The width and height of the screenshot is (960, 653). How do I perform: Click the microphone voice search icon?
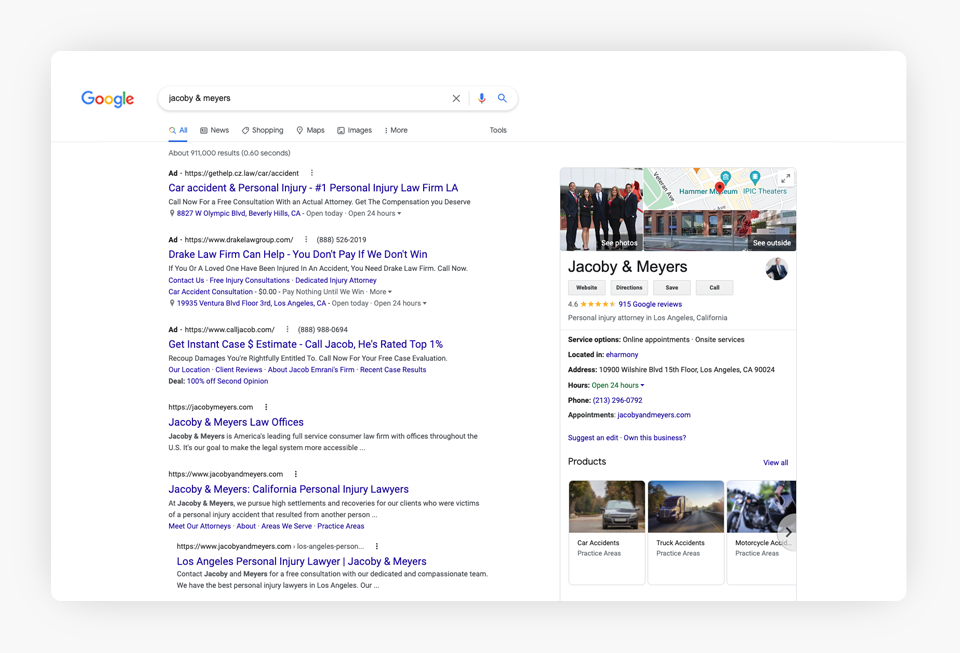pyautogui.click(x=481, y=99)
